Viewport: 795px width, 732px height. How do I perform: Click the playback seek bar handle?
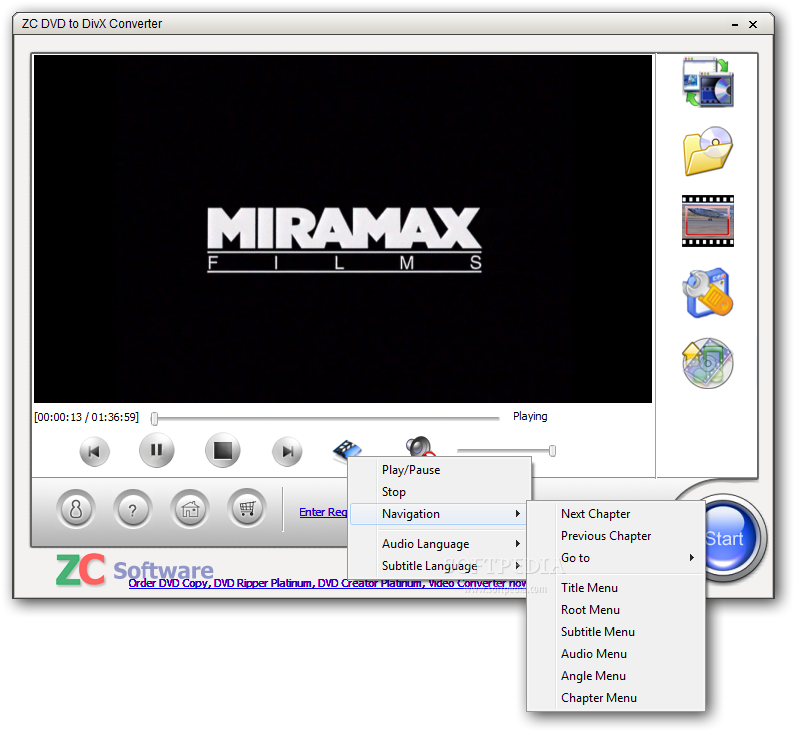[155, 418]
